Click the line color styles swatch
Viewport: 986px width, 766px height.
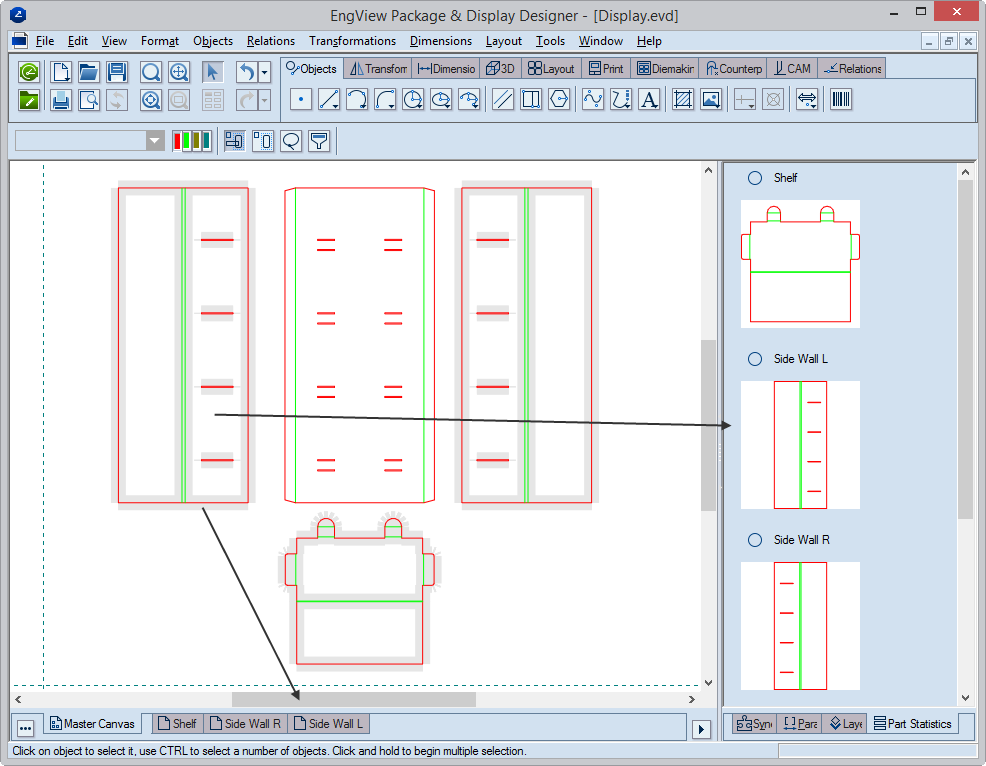coord(191,141)
